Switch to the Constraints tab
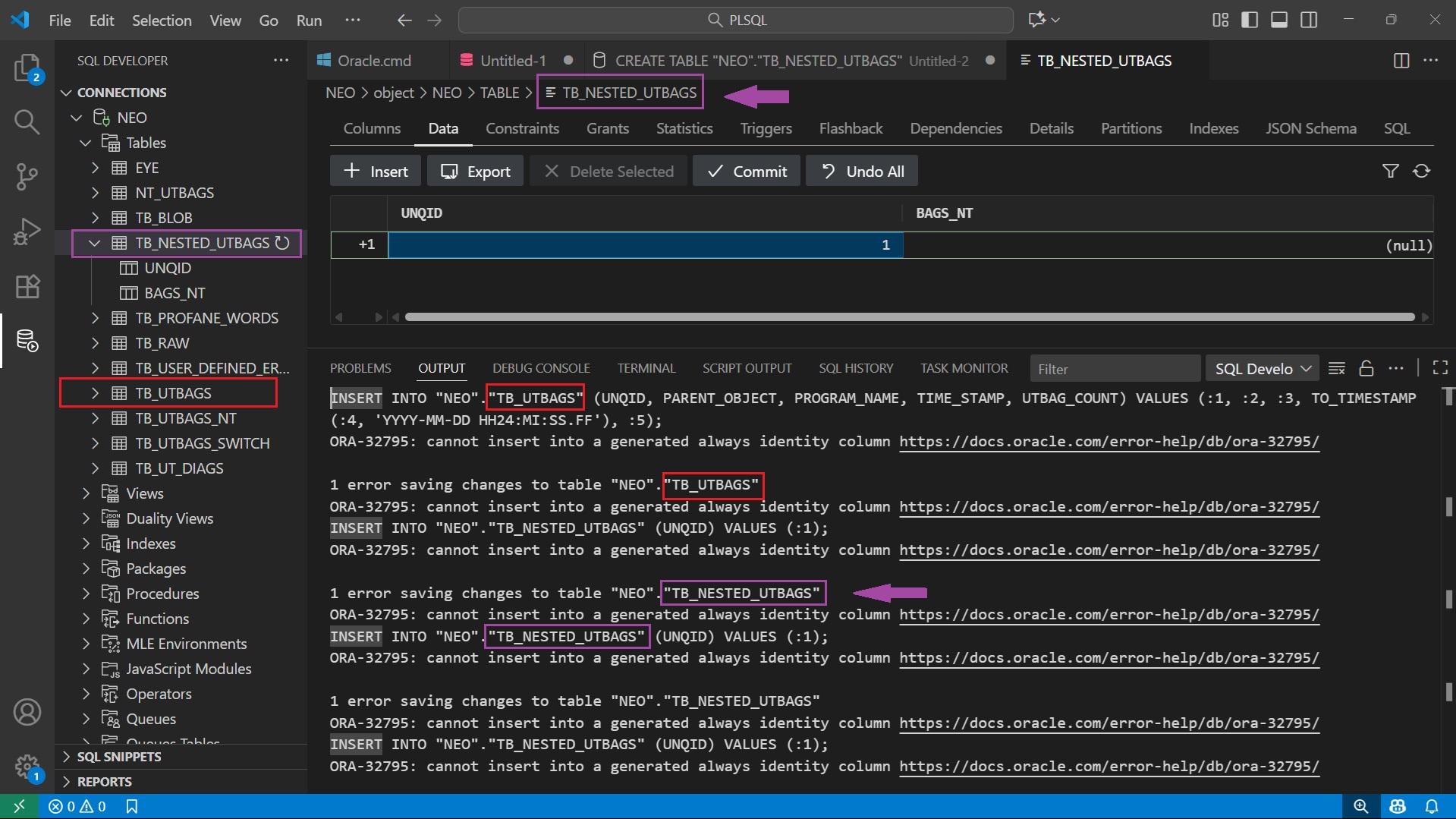The height and width of the screenshot is (819, 1456). [522, 128]
